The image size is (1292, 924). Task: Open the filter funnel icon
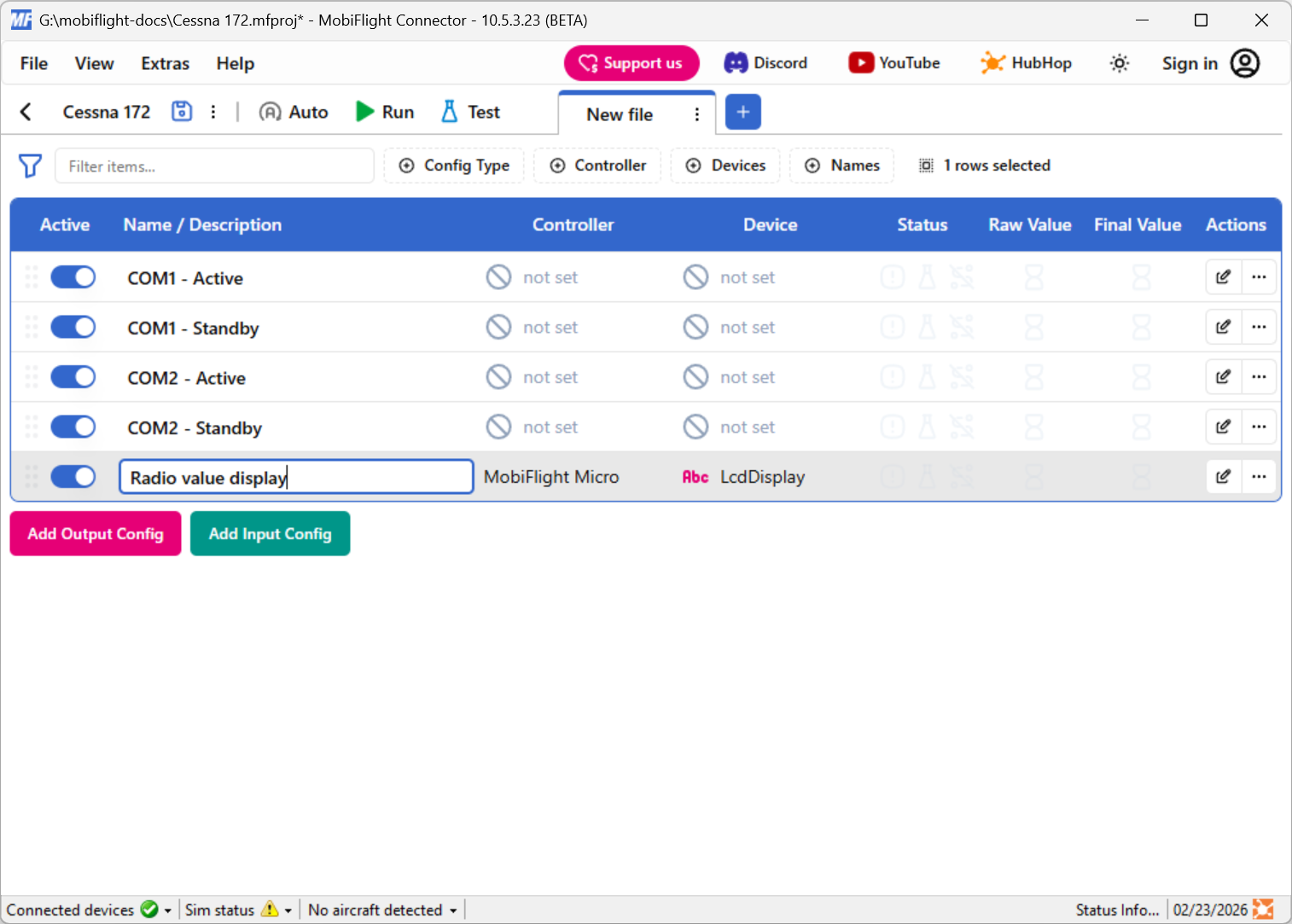tap(30, 166)
